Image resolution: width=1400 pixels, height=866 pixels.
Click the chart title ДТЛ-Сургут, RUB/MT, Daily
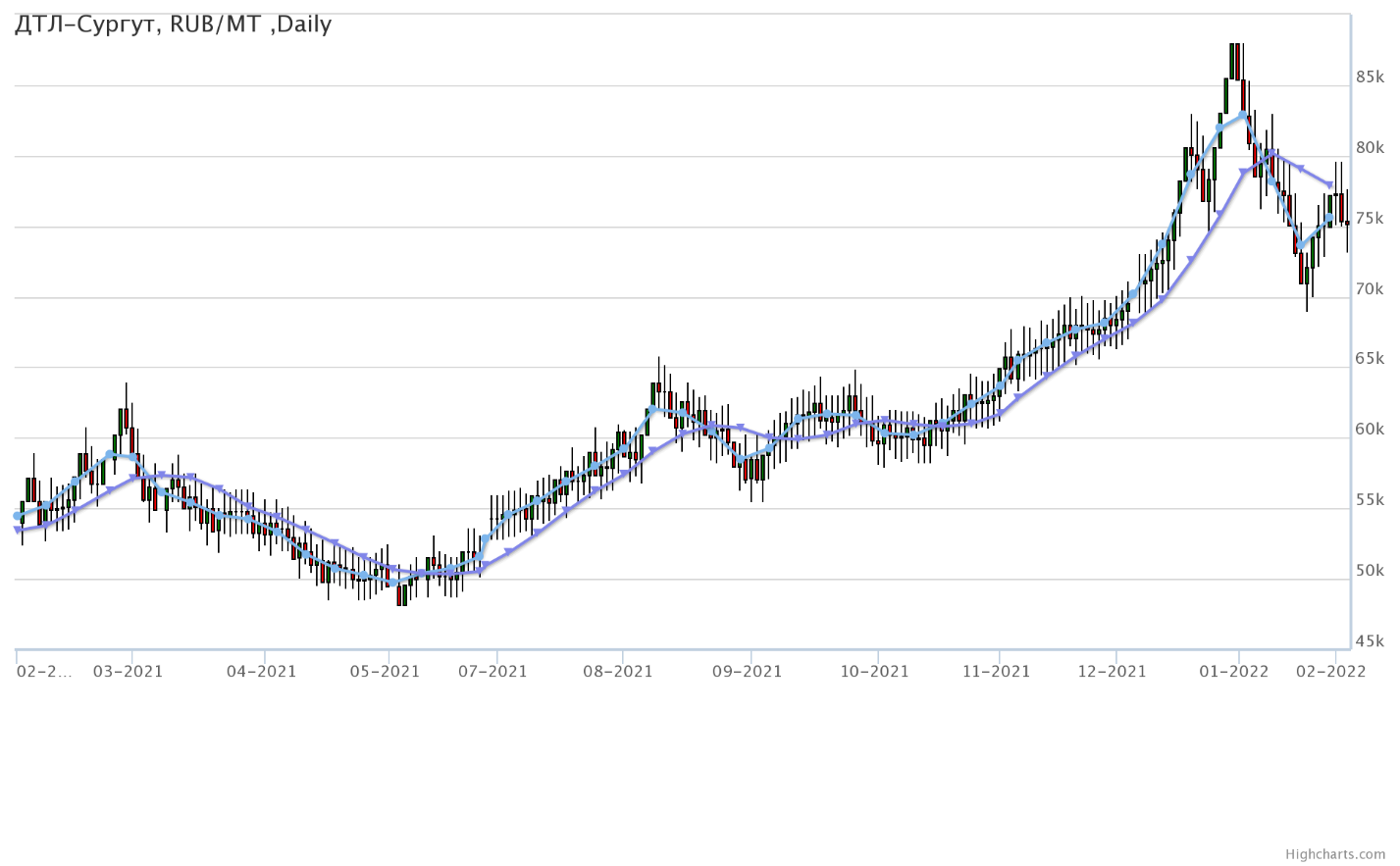173,25
